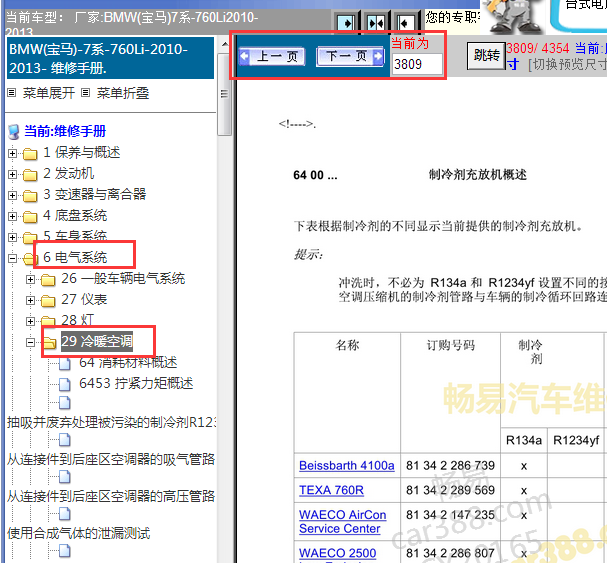Click order number 81 34 2 289 569
This screenshot has height=563, width=607.
pyautogui.click(x=450, y=490)
